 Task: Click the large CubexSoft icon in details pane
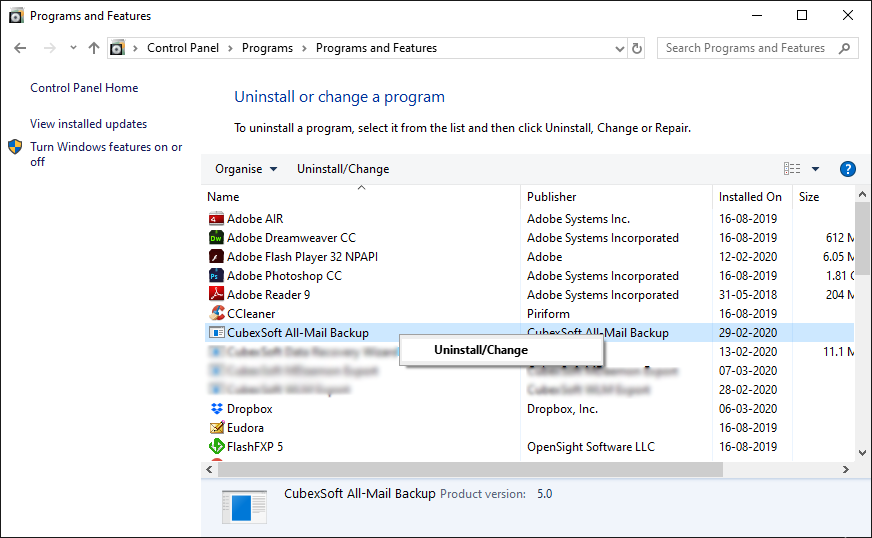pyautogui.click(x=244, y=507)
